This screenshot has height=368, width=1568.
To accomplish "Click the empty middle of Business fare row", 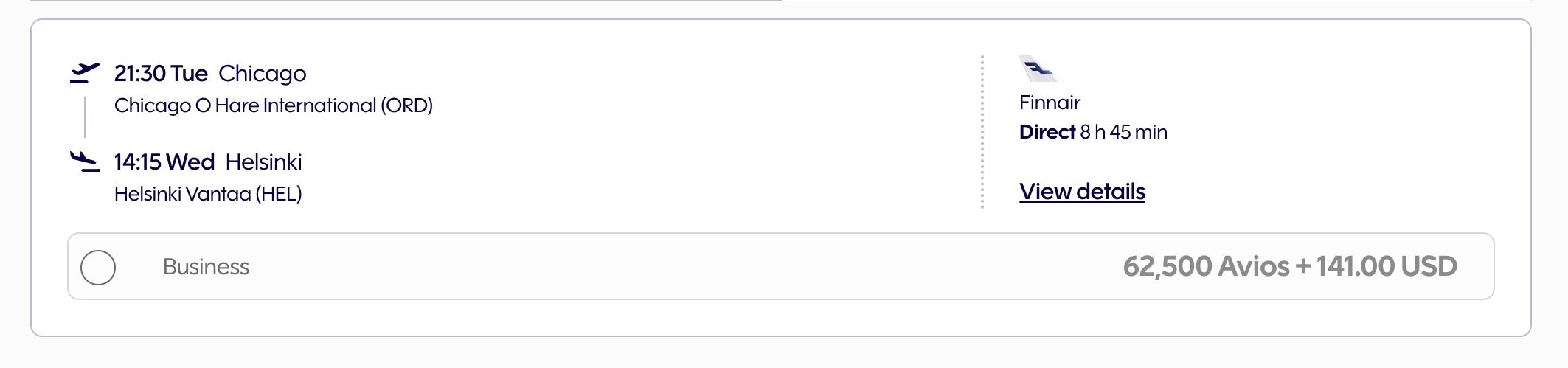I will (664, 267).
